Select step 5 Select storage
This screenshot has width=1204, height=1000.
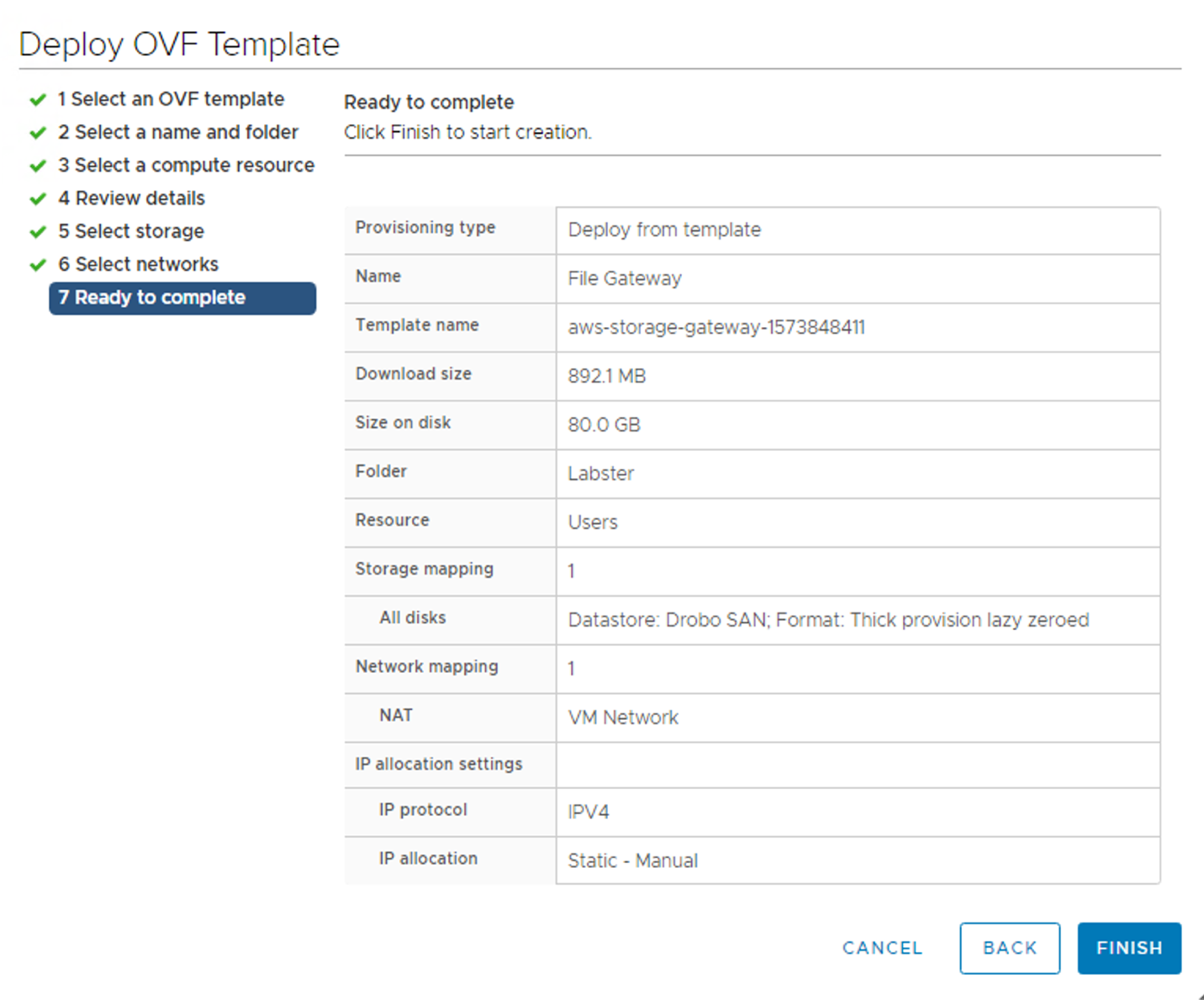coord(130,230)
